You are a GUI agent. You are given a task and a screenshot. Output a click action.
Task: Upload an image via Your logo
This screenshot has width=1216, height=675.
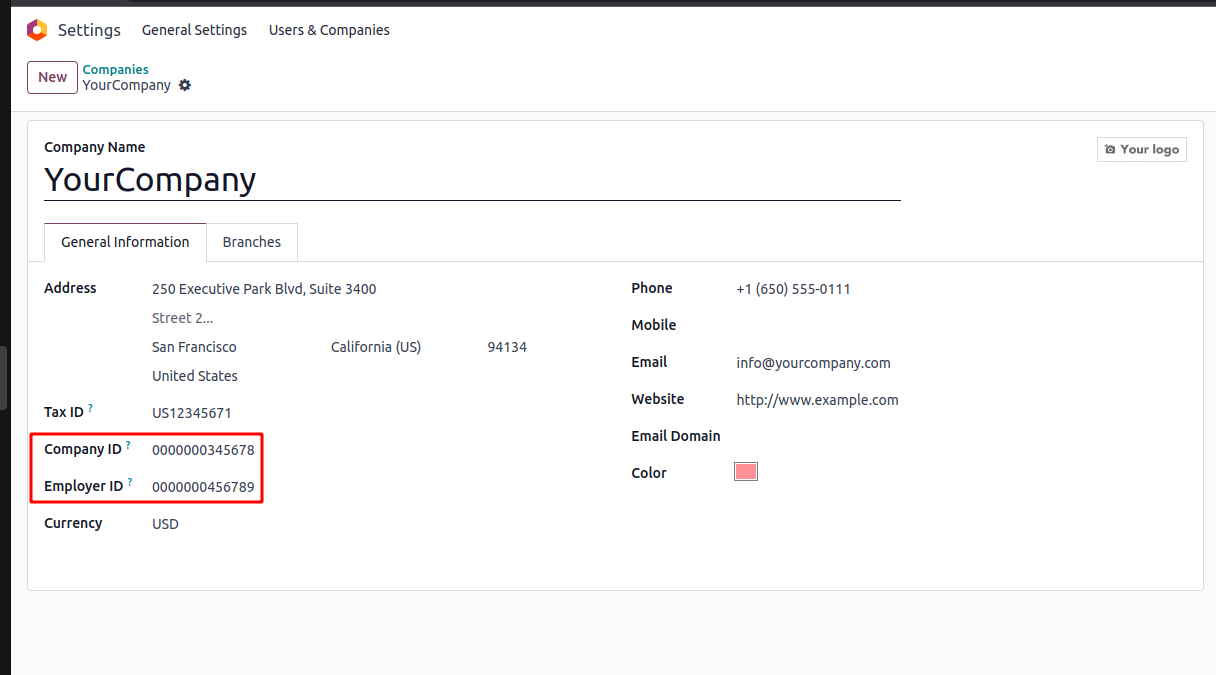point(1141,149)
